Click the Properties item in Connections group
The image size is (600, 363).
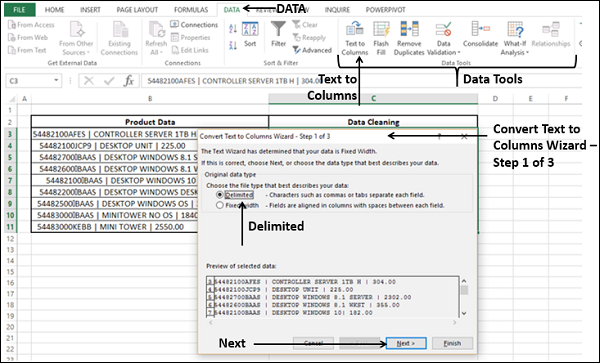(191, 37)
